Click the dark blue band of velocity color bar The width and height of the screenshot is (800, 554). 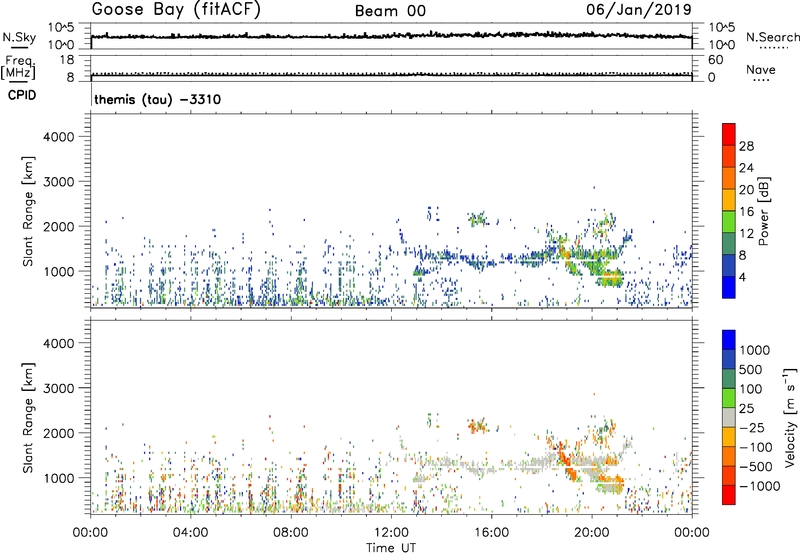(729, 360)
